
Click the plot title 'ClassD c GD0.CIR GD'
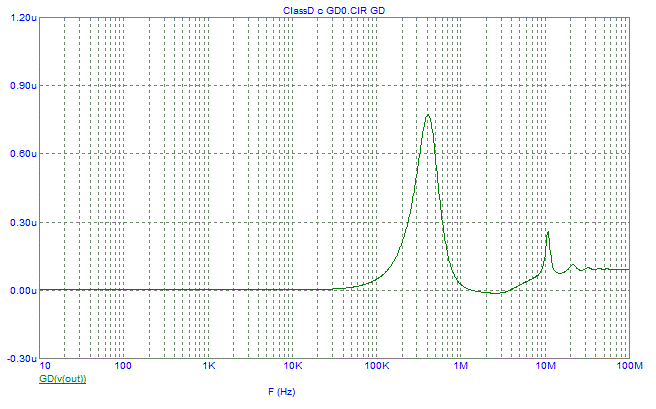(x=334, y=11)
